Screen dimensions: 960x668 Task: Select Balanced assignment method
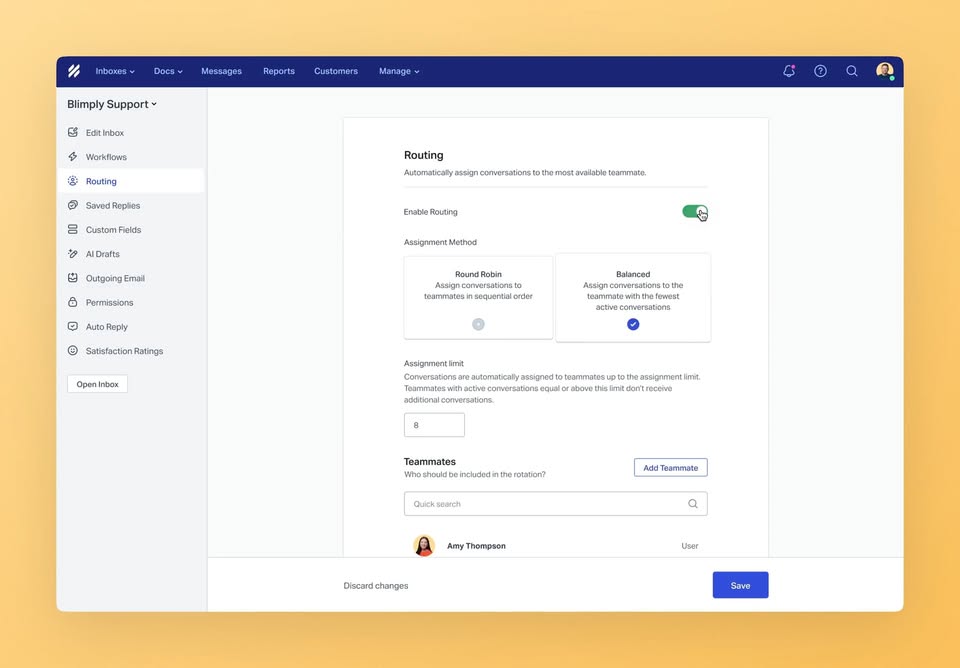(x=633, y=298)
